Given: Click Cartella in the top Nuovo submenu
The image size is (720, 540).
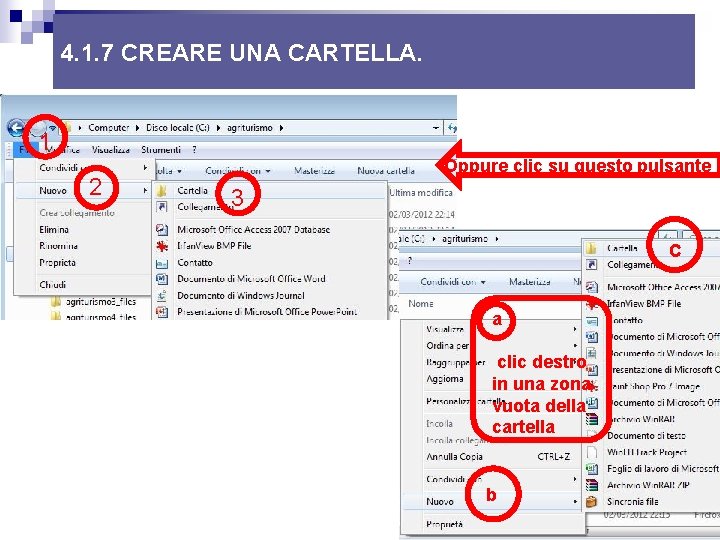Looking at the screenshot, I should [192, 190].
